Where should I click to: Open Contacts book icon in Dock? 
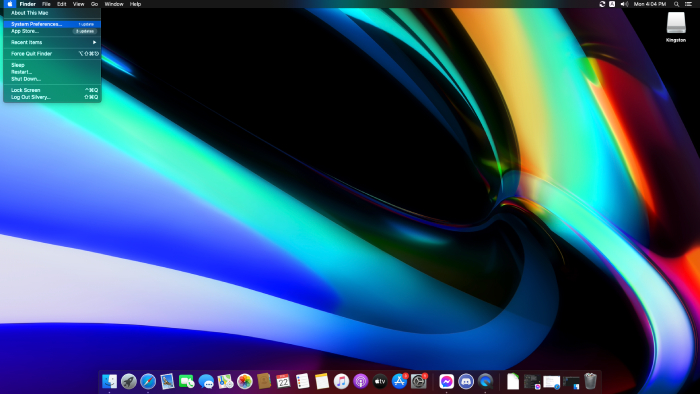point(264,382)
